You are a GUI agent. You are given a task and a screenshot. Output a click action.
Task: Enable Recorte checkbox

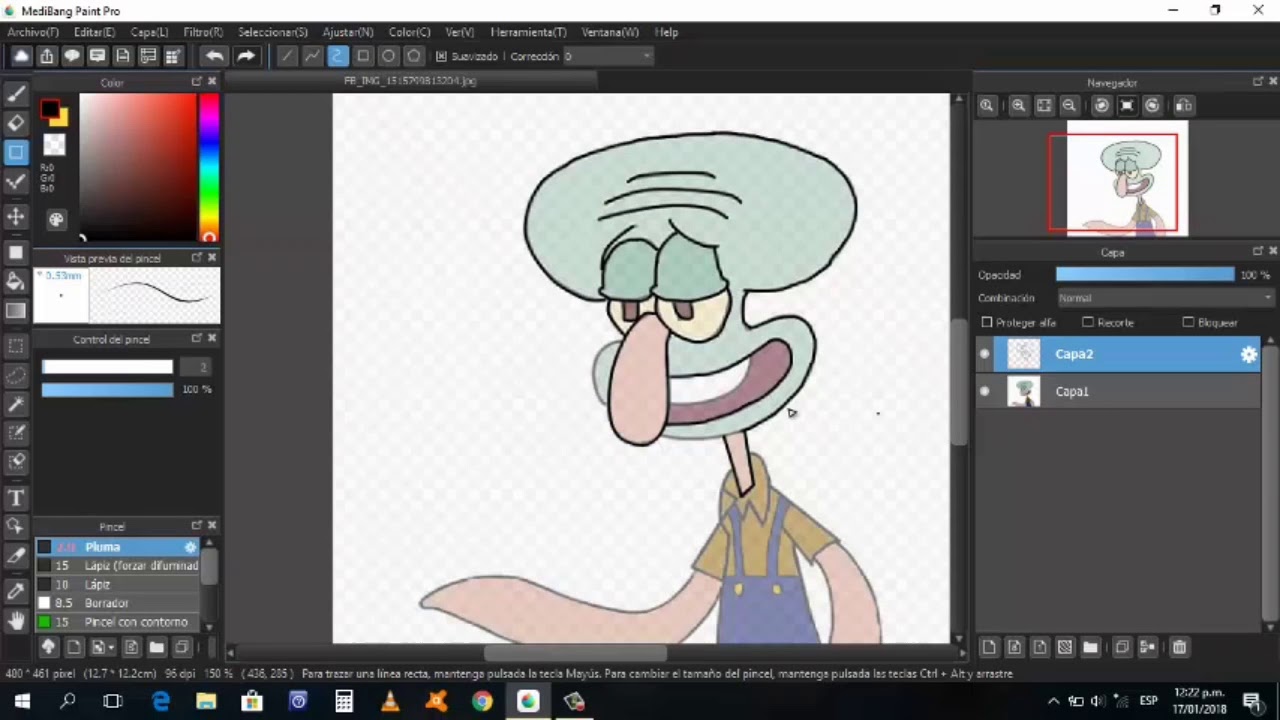[1088, 322]
